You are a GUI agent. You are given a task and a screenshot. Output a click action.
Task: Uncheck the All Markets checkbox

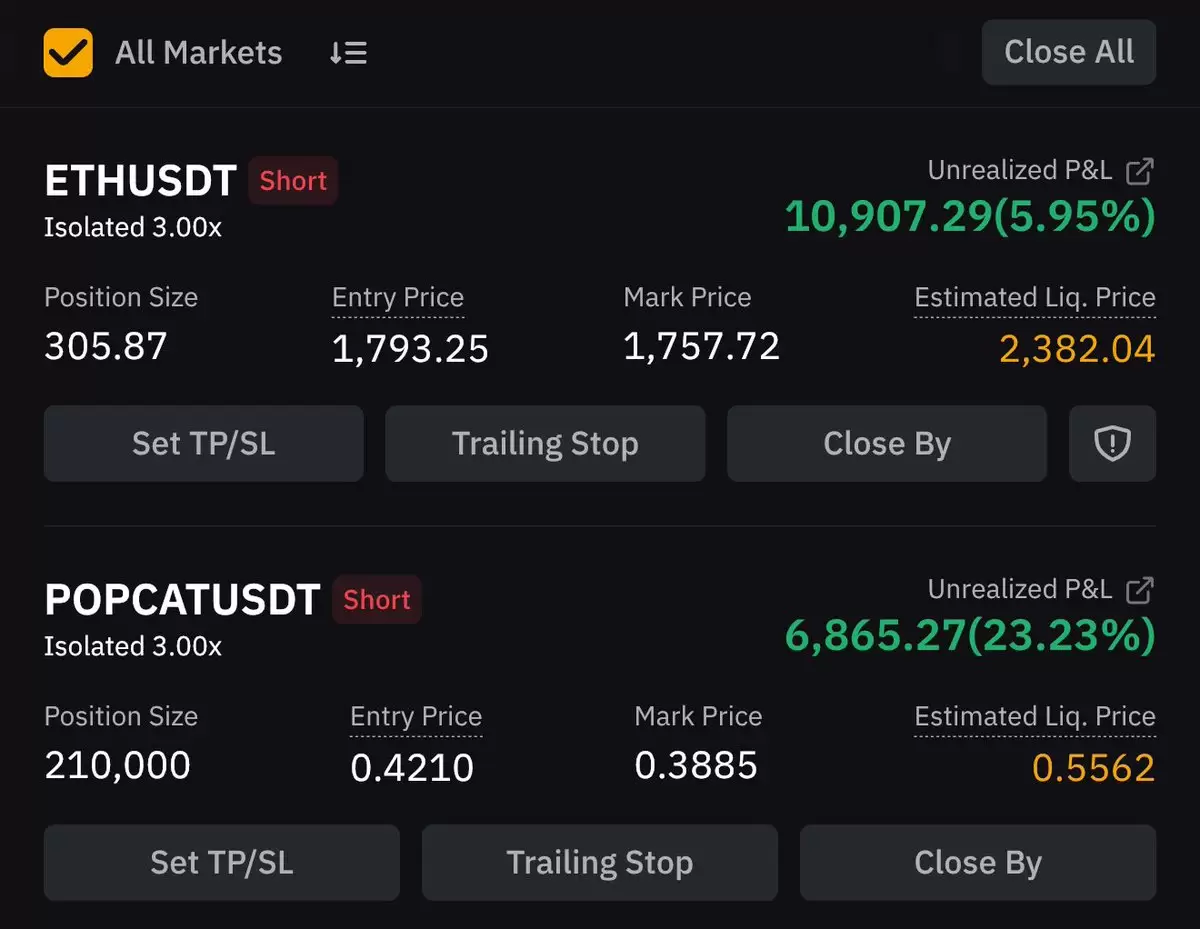68,52
